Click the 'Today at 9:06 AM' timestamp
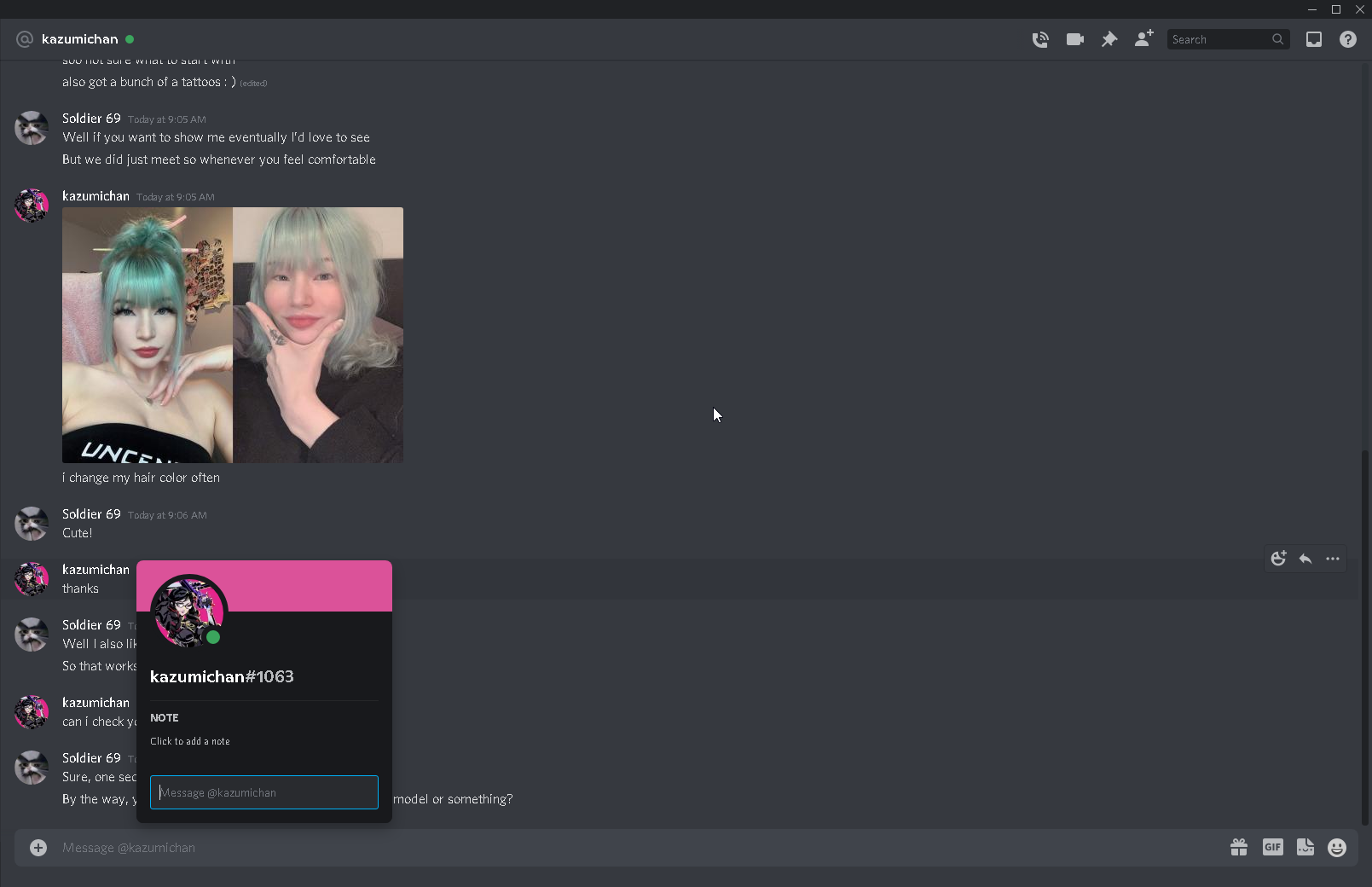The image size is (1372, 887). (x=167, y=515)
